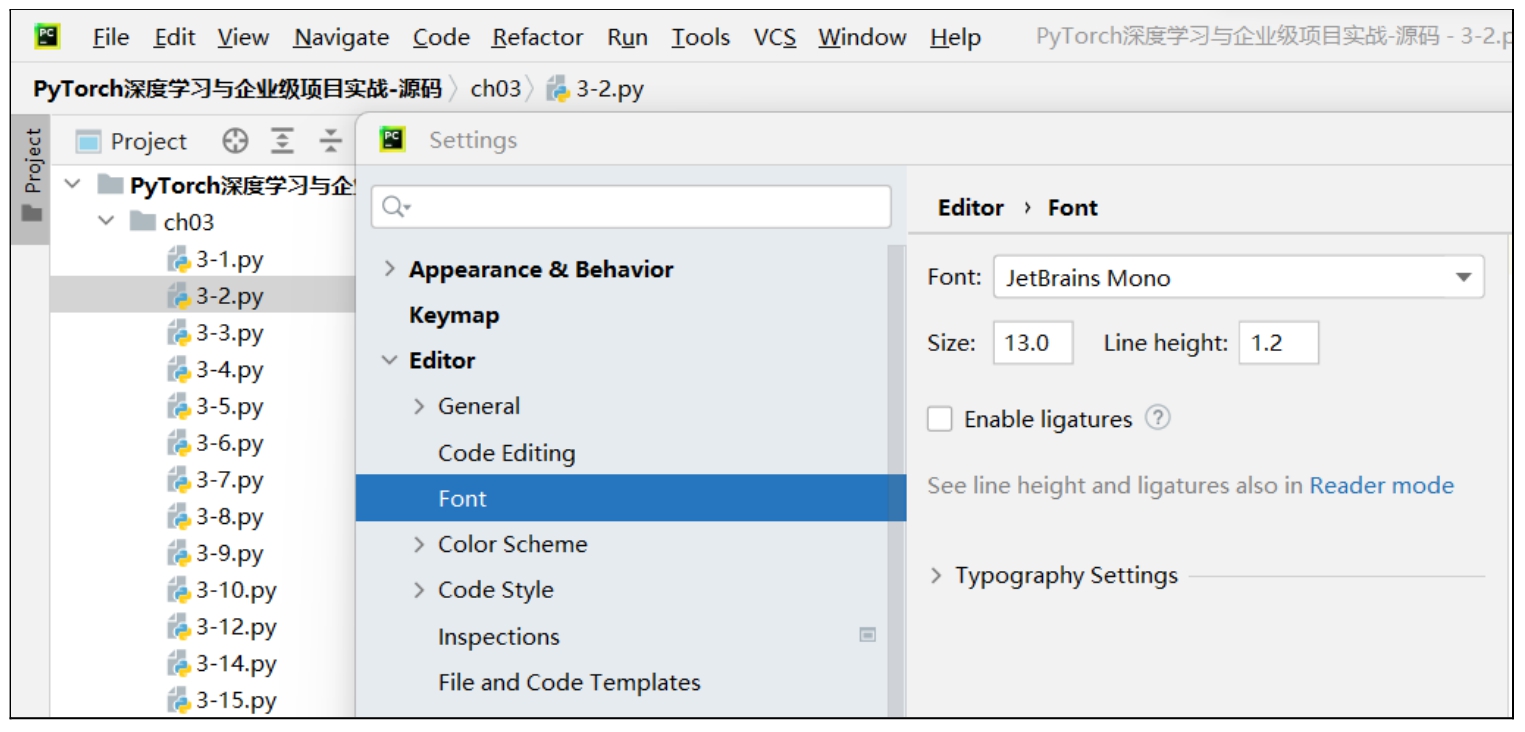Image resolution: width=1525 pixels, height=732 pixels.
Task: Select File and Code Templates setting
Action: point(569,683)
